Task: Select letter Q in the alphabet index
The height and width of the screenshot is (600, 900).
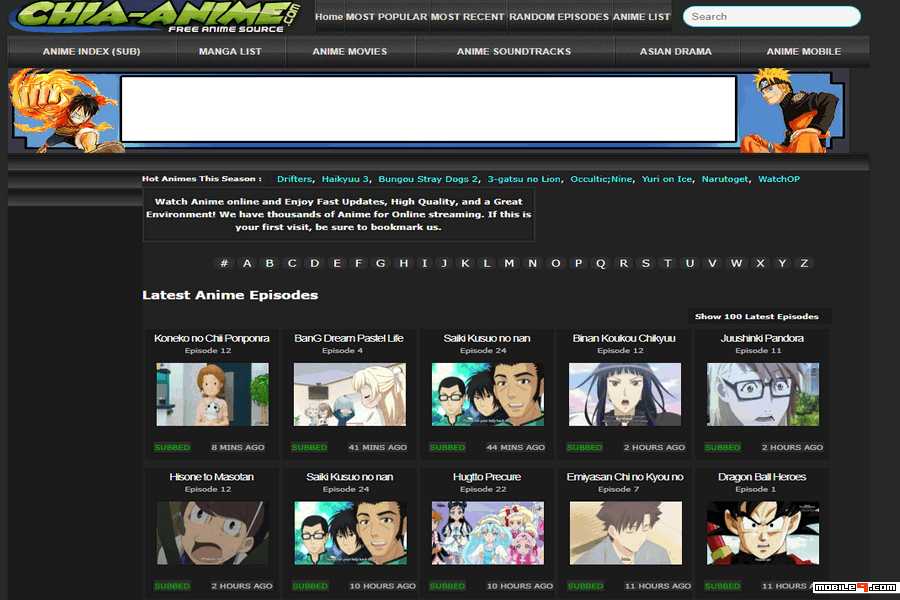Action: [600, 263]
